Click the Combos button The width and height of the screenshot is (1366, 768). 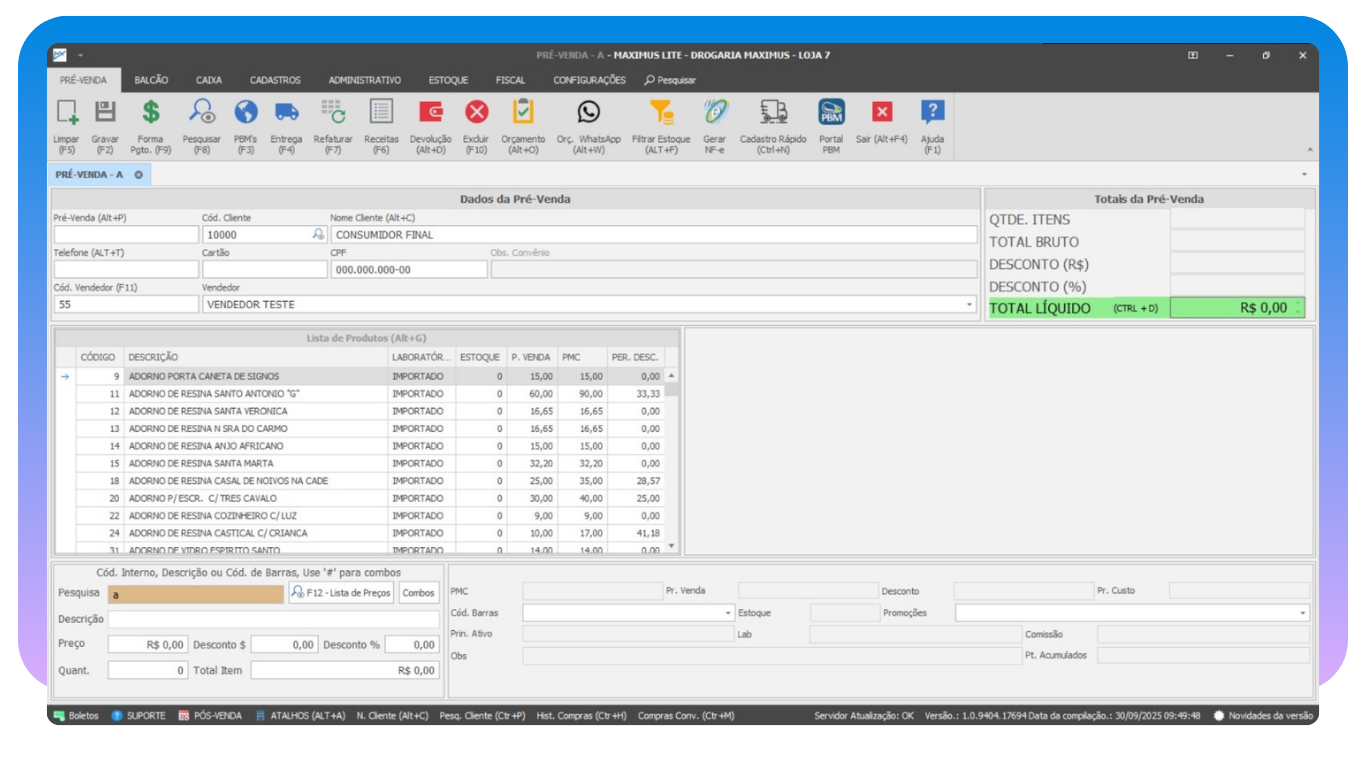point(418,593)
